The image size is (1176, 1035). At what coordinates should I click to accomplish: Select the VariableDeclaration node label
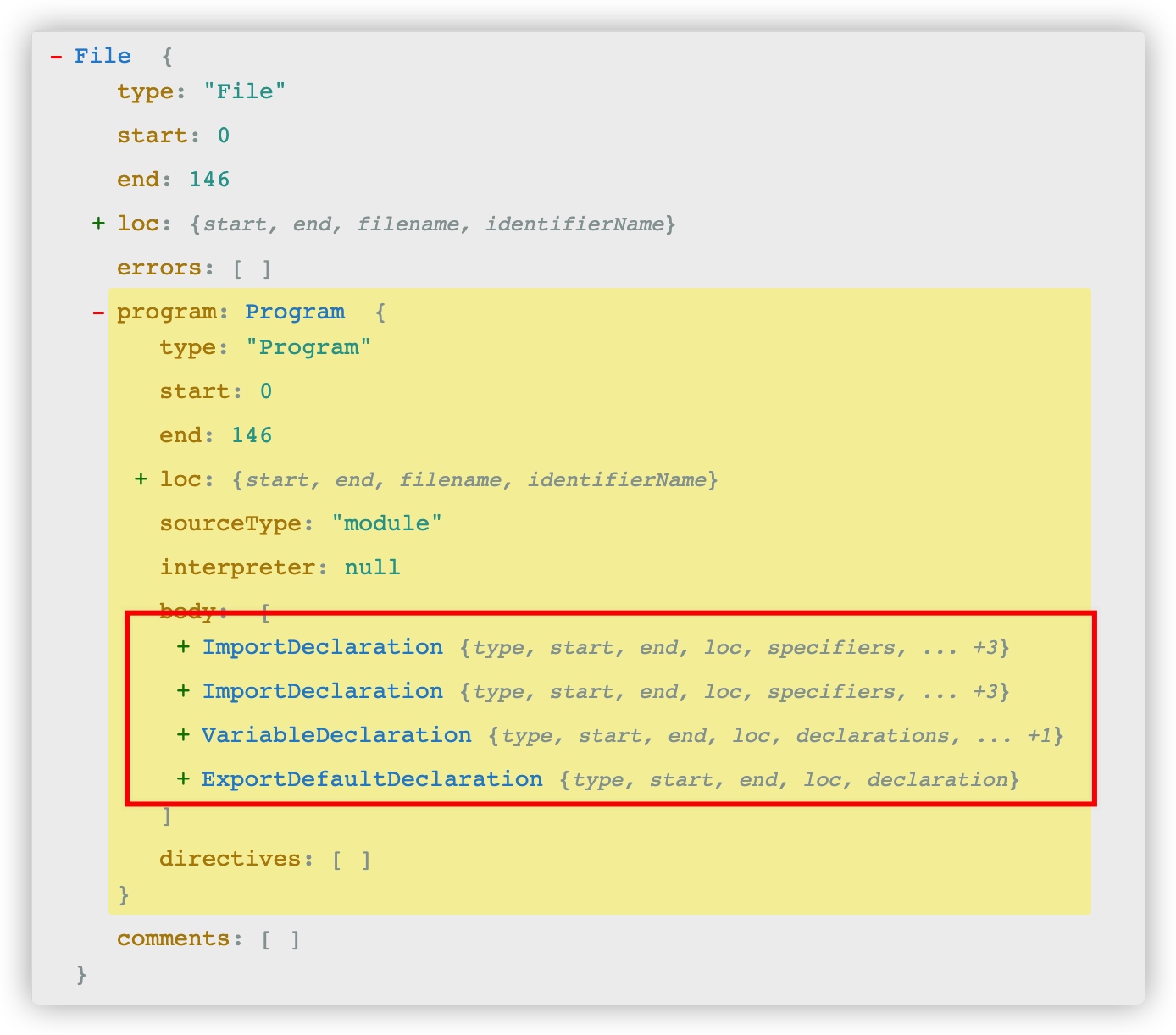pyautogui.click(x=336, y=735)
